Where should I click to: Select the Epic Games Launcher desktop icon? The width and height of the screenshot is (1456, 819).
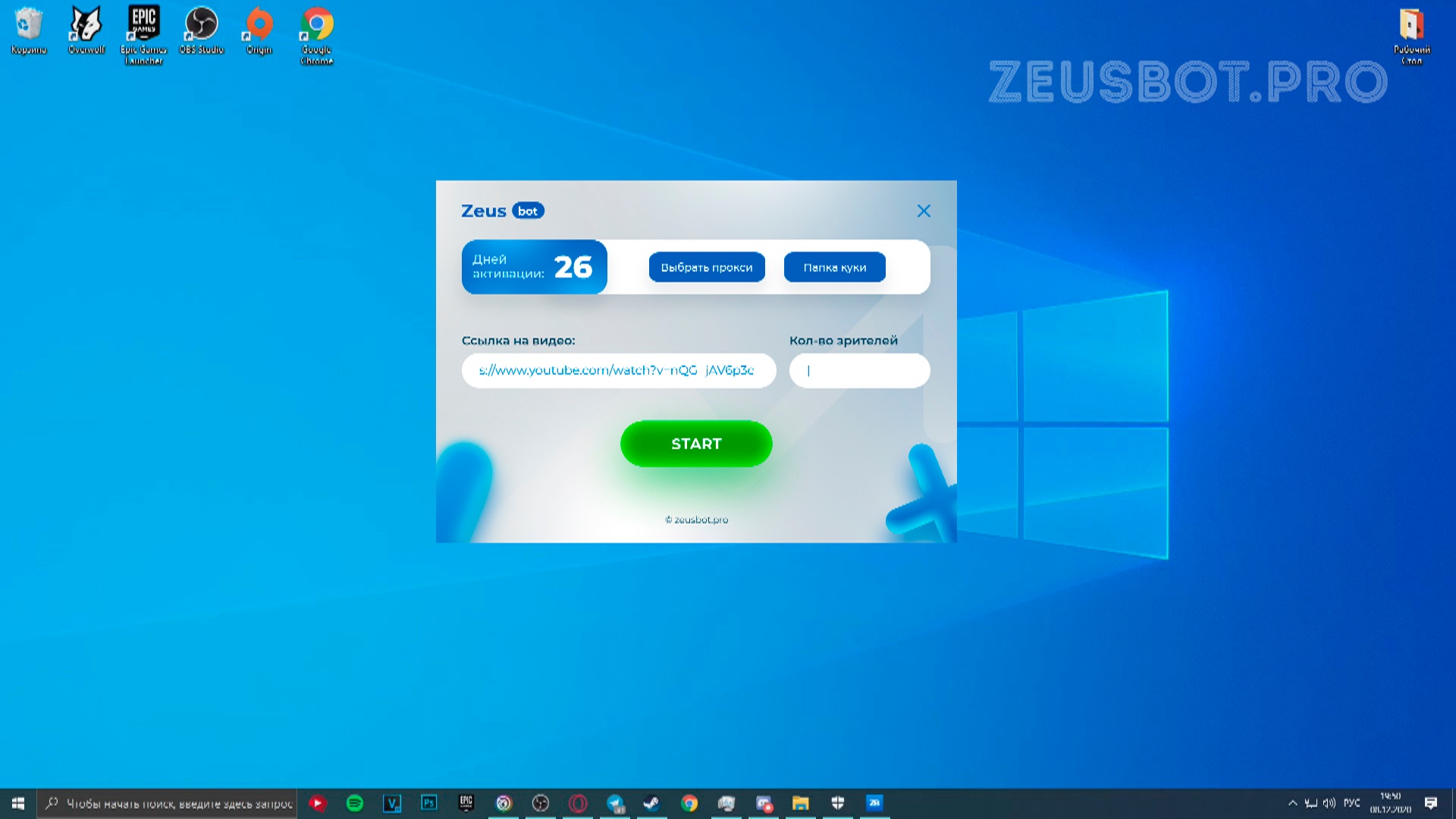coord(143,34)
